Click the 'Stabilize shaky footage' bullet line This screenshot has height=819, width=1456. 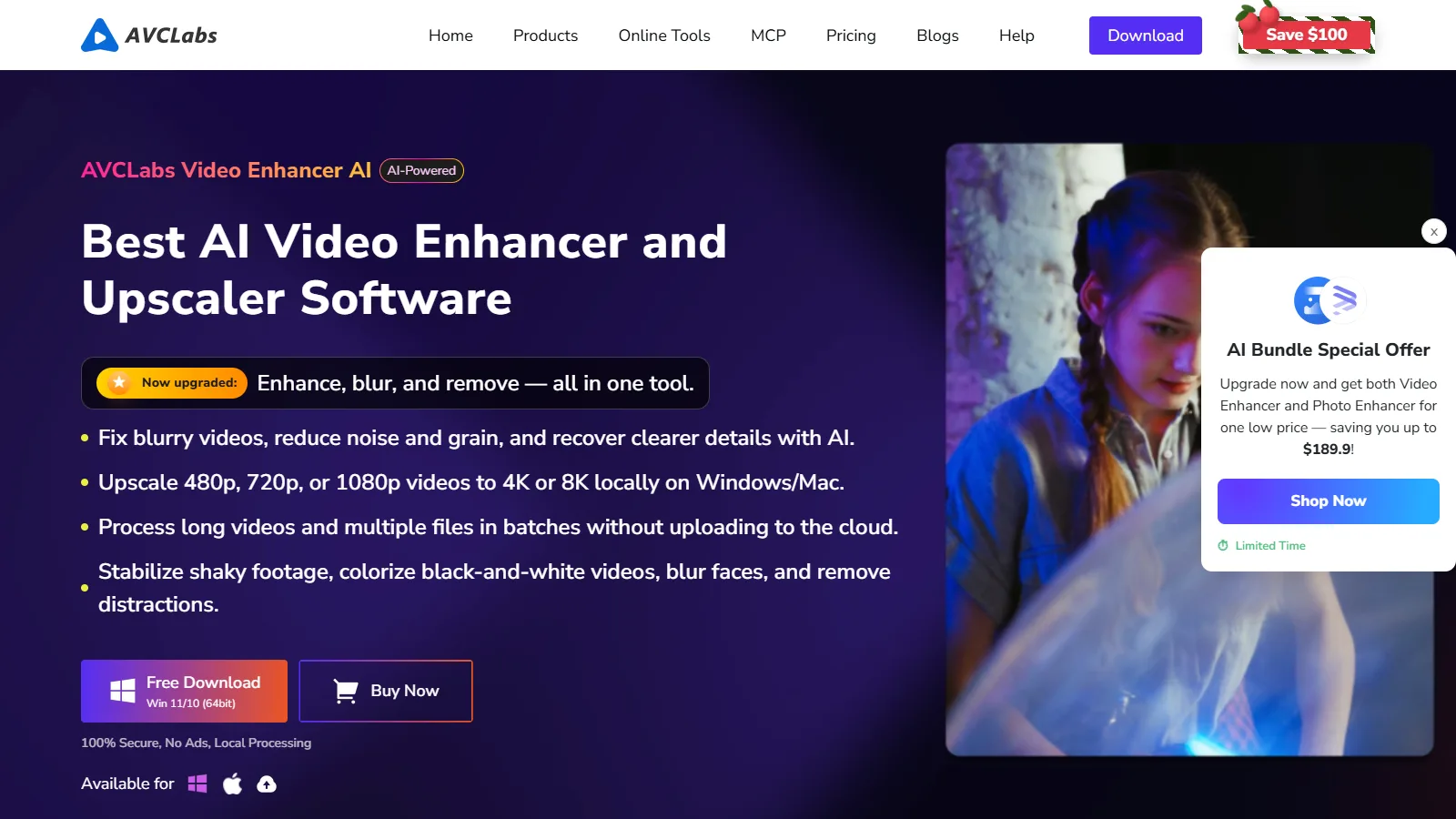(494, 588)
